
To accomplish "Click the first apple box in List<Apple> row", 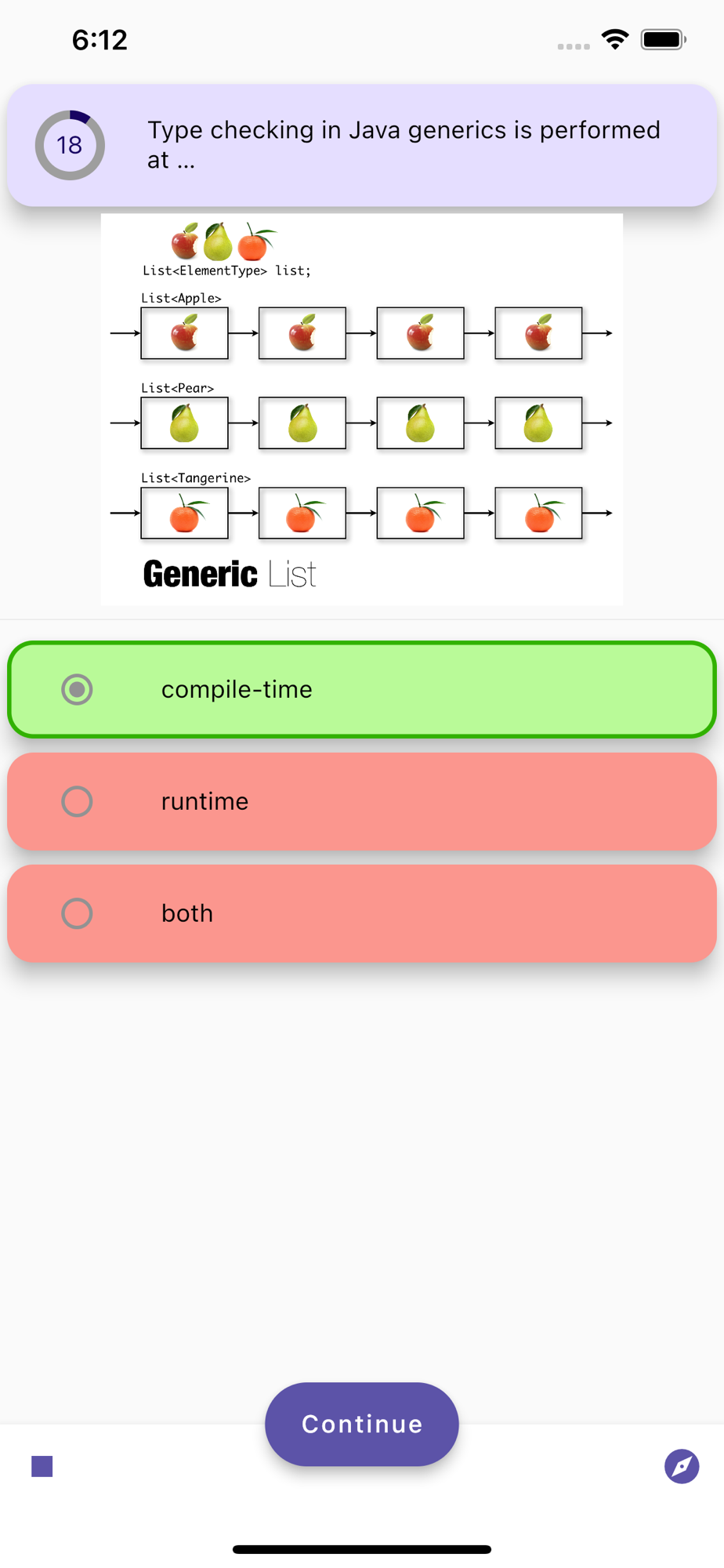I will click(184, 333).
